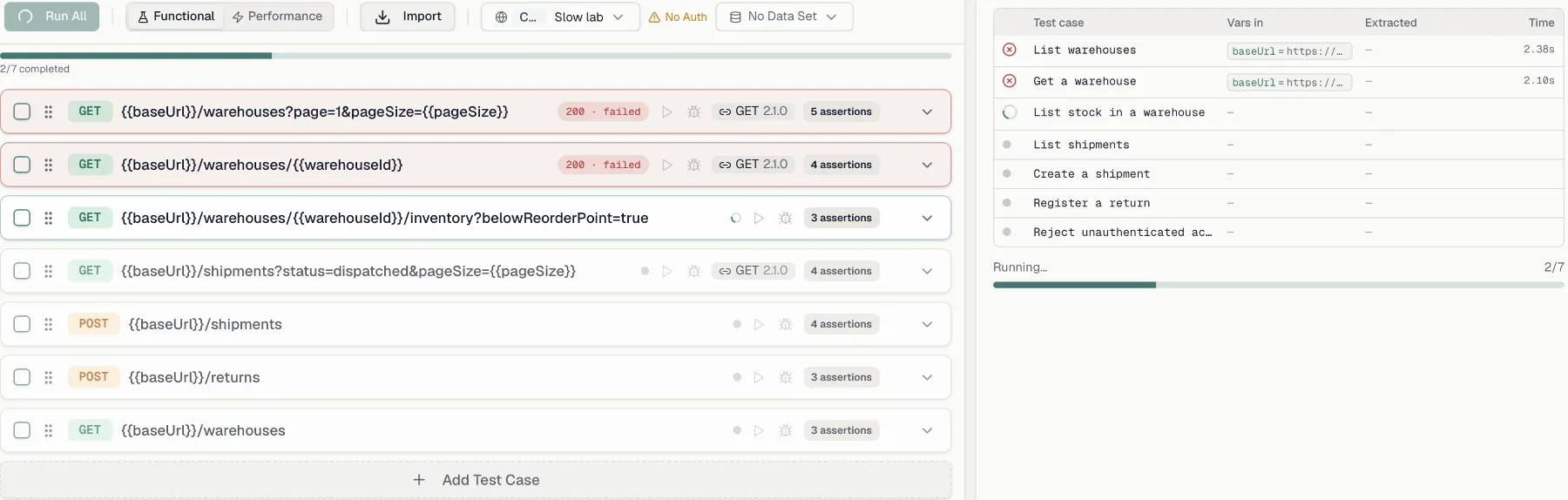Run the last GET warehouses test case
The height and width of the screenshot is (500, 1568).
(x=759, y=430)
